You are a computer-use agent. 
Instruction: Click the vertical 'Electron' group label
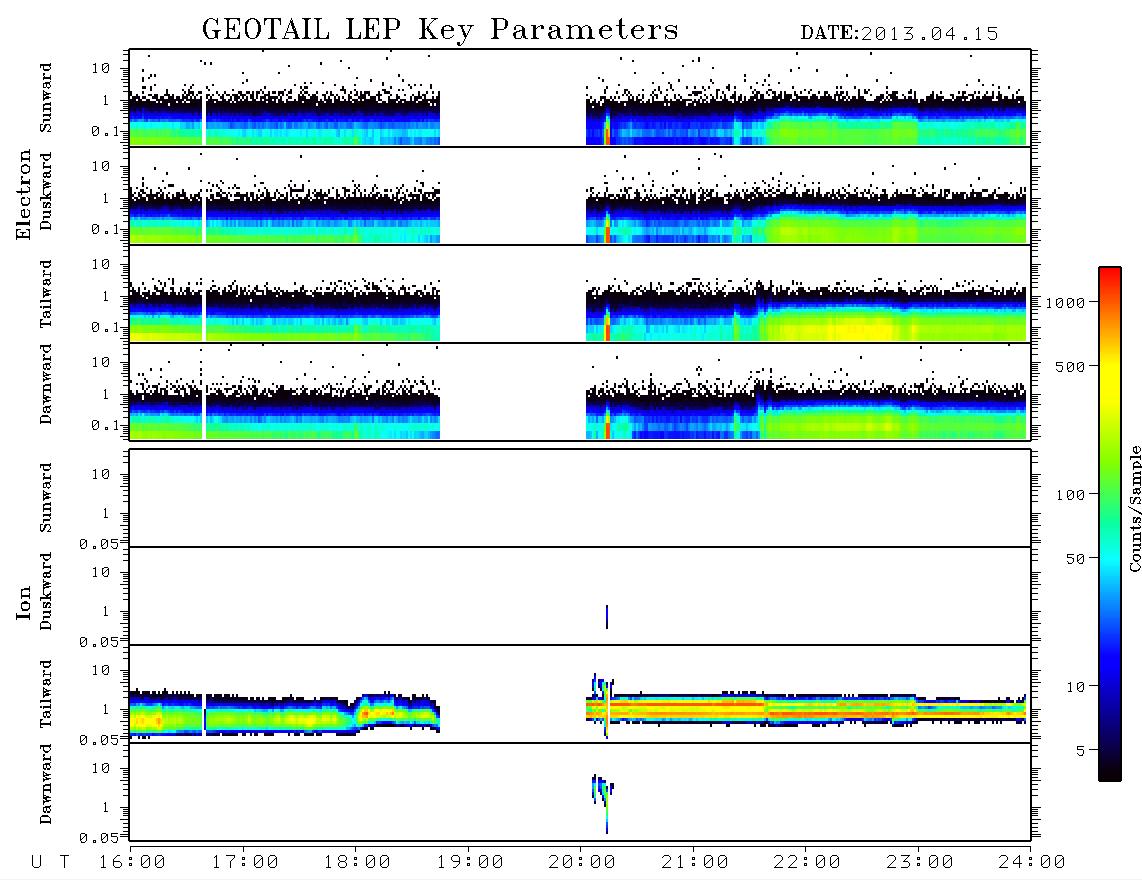[24, 194]
